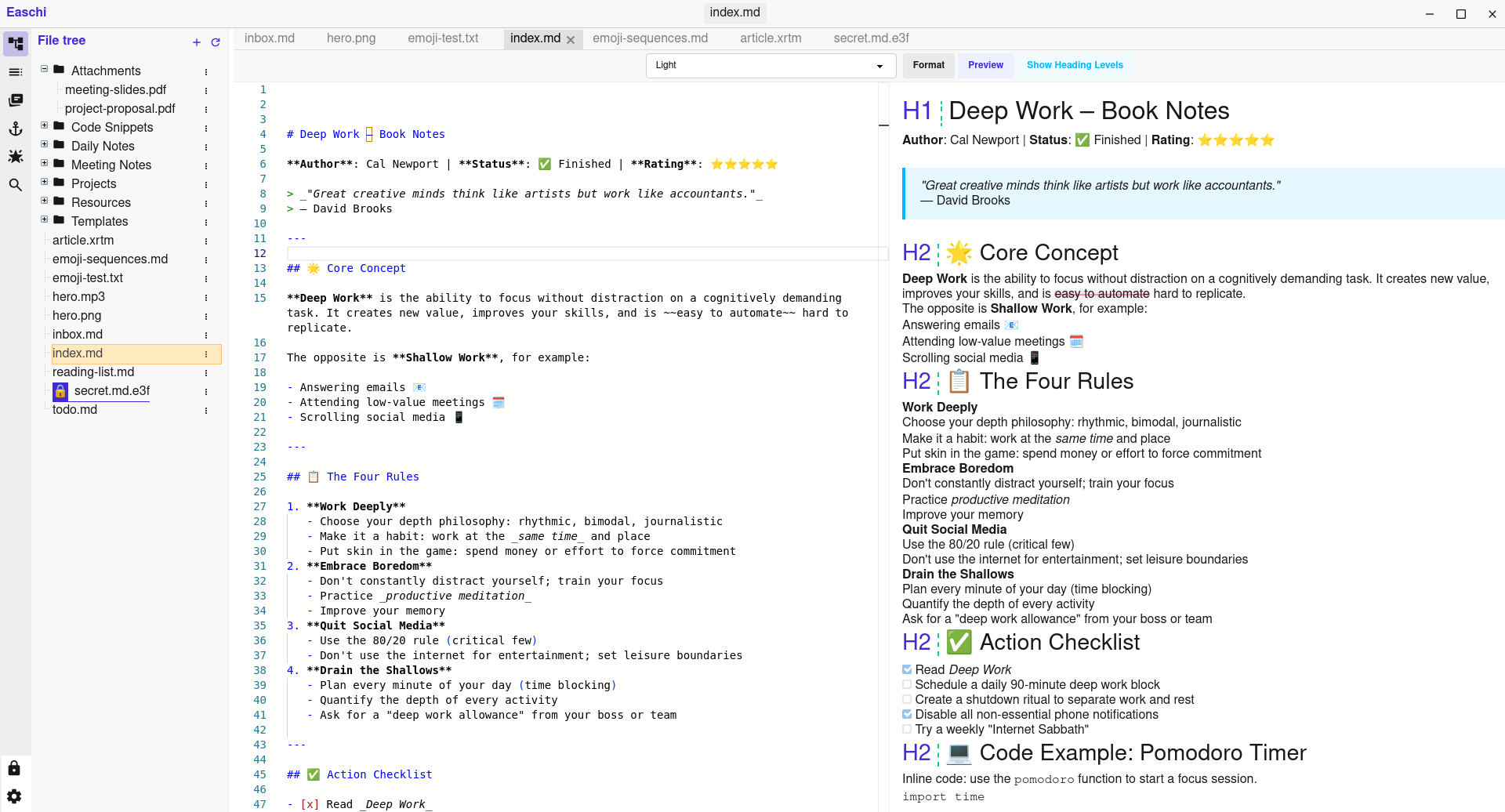Open options menu for Resources folder
Screen dimensions: 1505x812
(206, 203)
